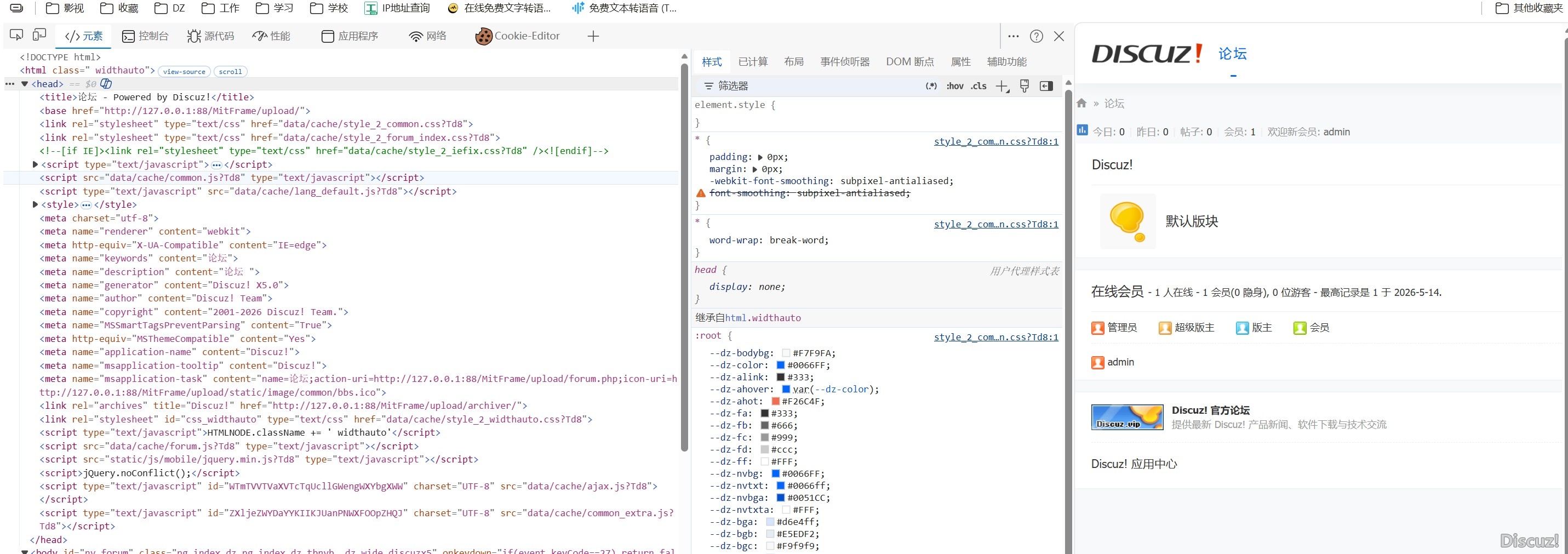This screenshot has width=1568, height=554.
Task: Open the 论坛 forum navigation tab
Action: point(1233,54)
